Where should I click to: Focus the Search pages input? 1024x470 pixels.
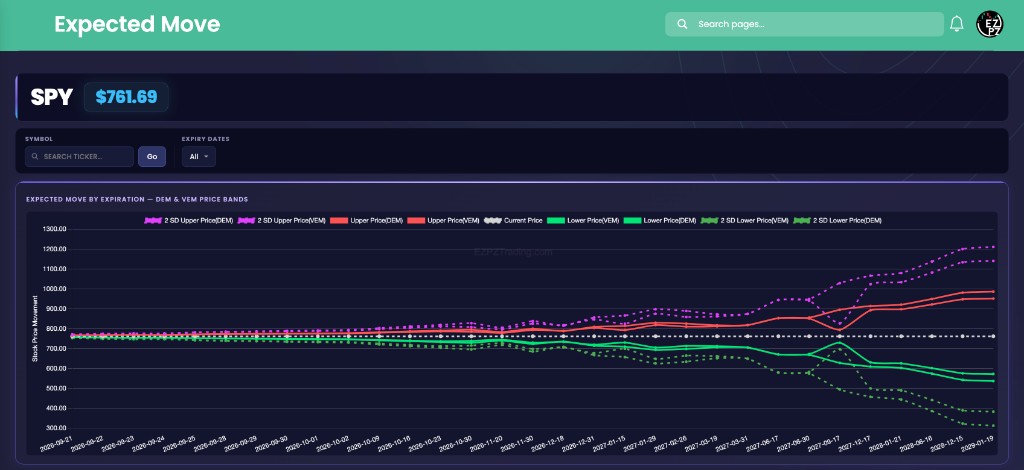tap(805, 24)
